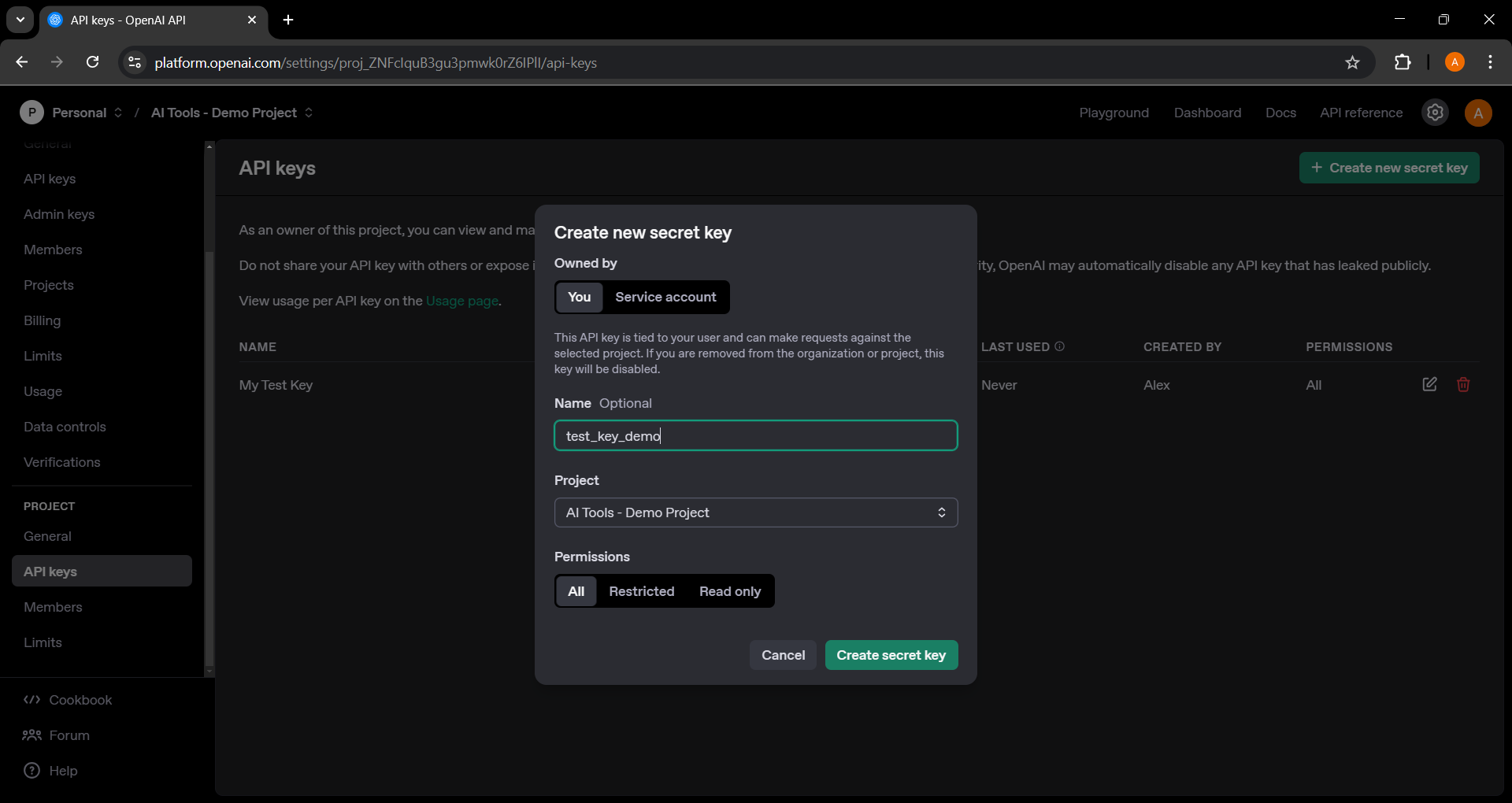
Task: Cancel the new secret key dialog
Action: [783, 655]
